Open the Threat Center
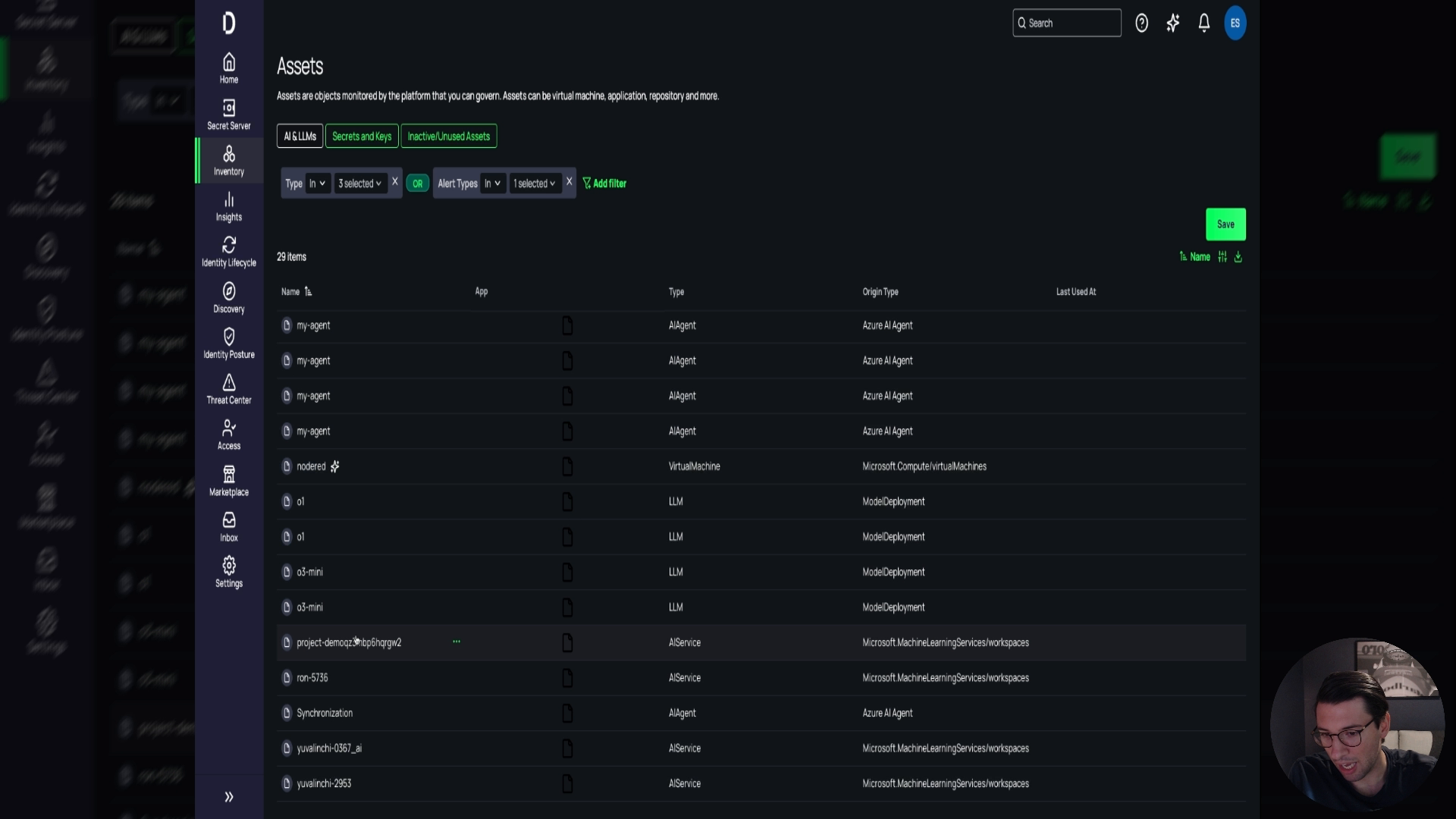Image resolution: width=1456 pixels, height=819 pixels. 228,389
